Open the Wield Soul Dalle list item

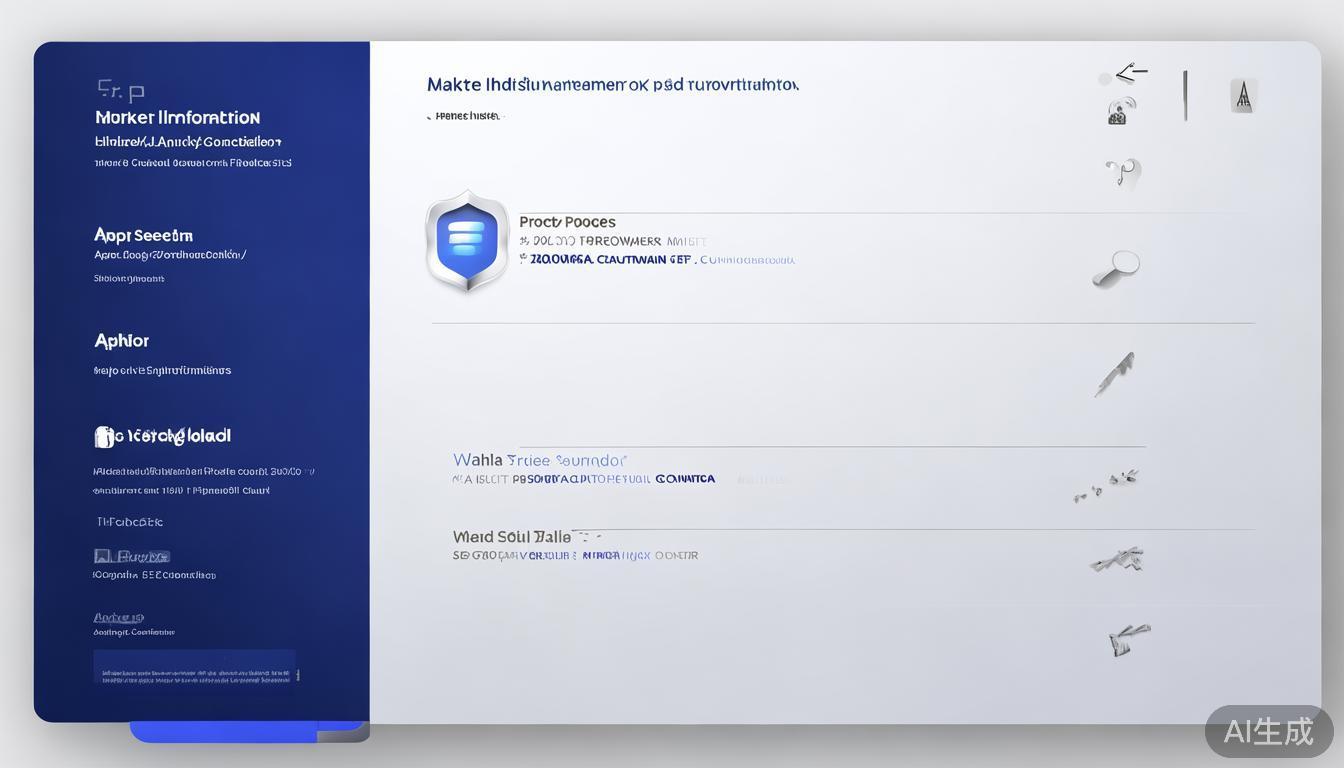pos(512,537)
